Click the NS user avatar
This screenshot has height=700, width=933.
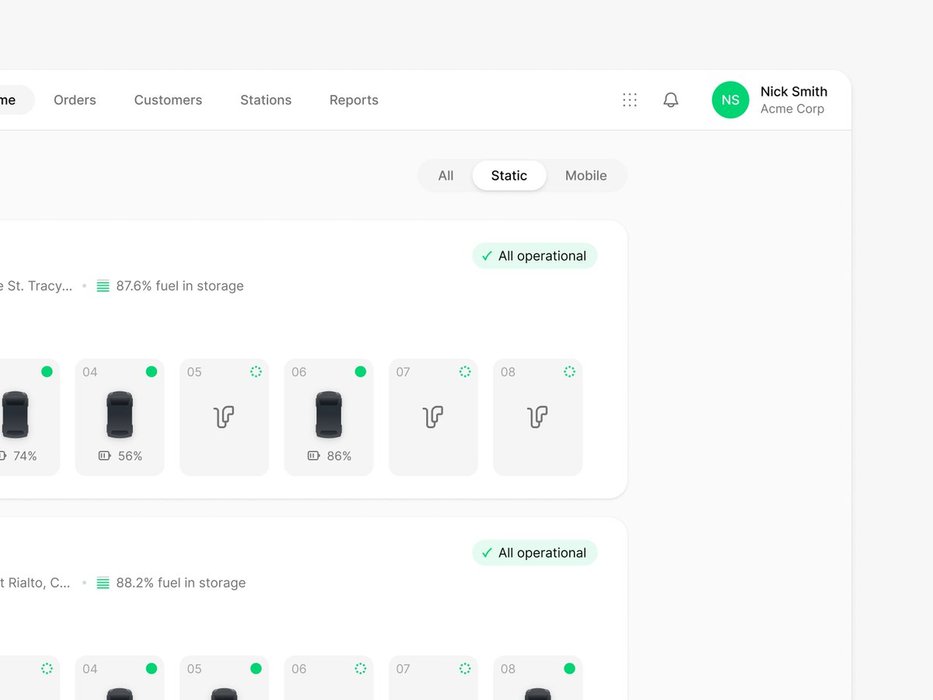point(730,100)
